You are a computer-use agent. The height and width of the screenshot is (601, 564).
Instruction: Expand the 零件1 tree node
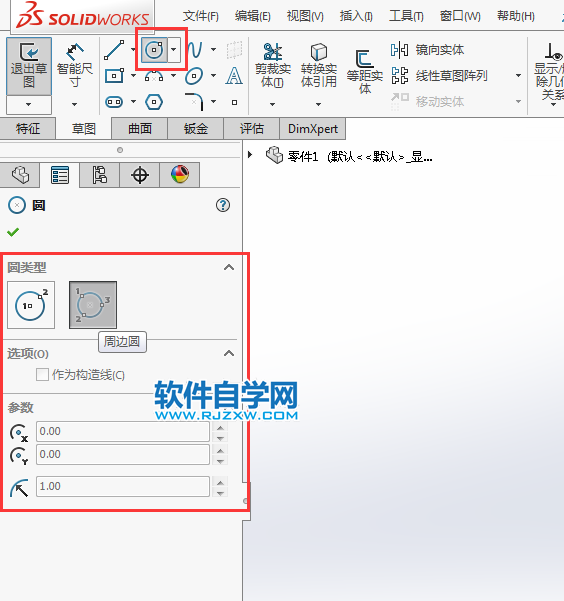(250, 155)
